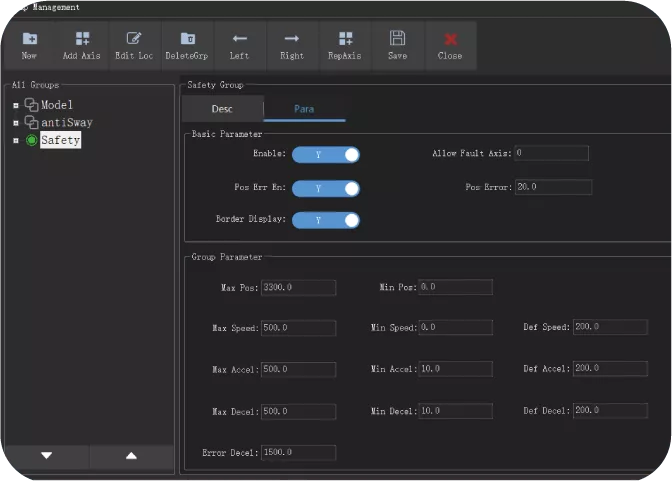Select the Model group label
This screenshot has width=672, height=483.
(x=57, y=105)
